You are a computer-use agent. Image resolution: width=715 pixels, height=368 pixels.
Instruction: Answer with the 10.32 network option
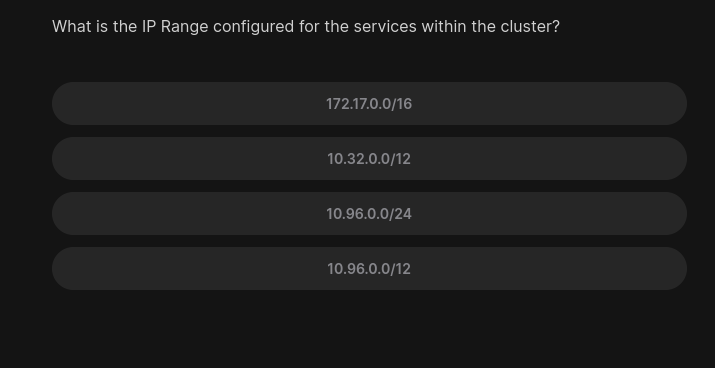pos(369,159)
